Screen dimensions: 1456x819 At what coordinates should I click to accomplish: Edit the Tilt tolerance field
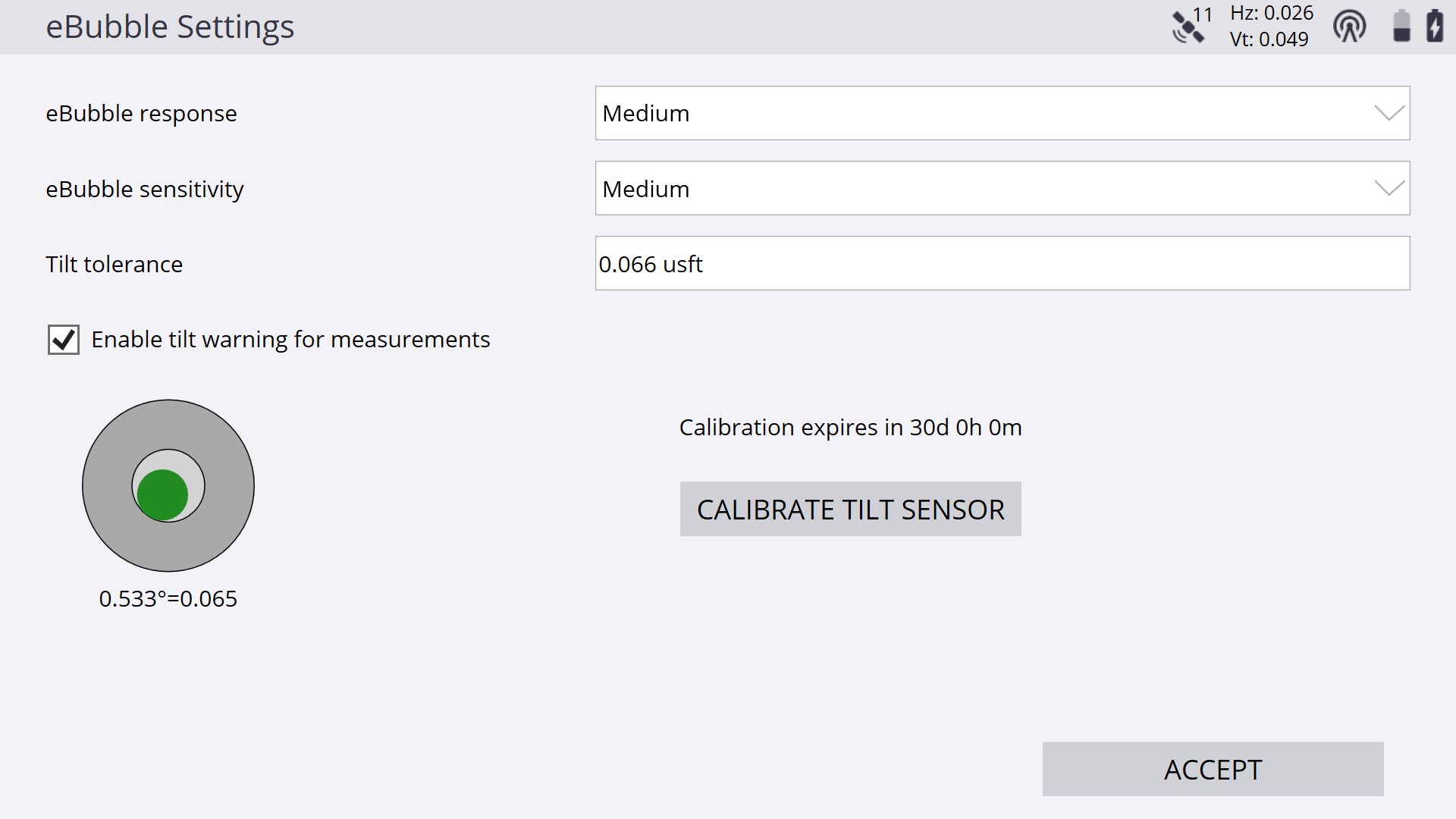(x=1003, y=263)
